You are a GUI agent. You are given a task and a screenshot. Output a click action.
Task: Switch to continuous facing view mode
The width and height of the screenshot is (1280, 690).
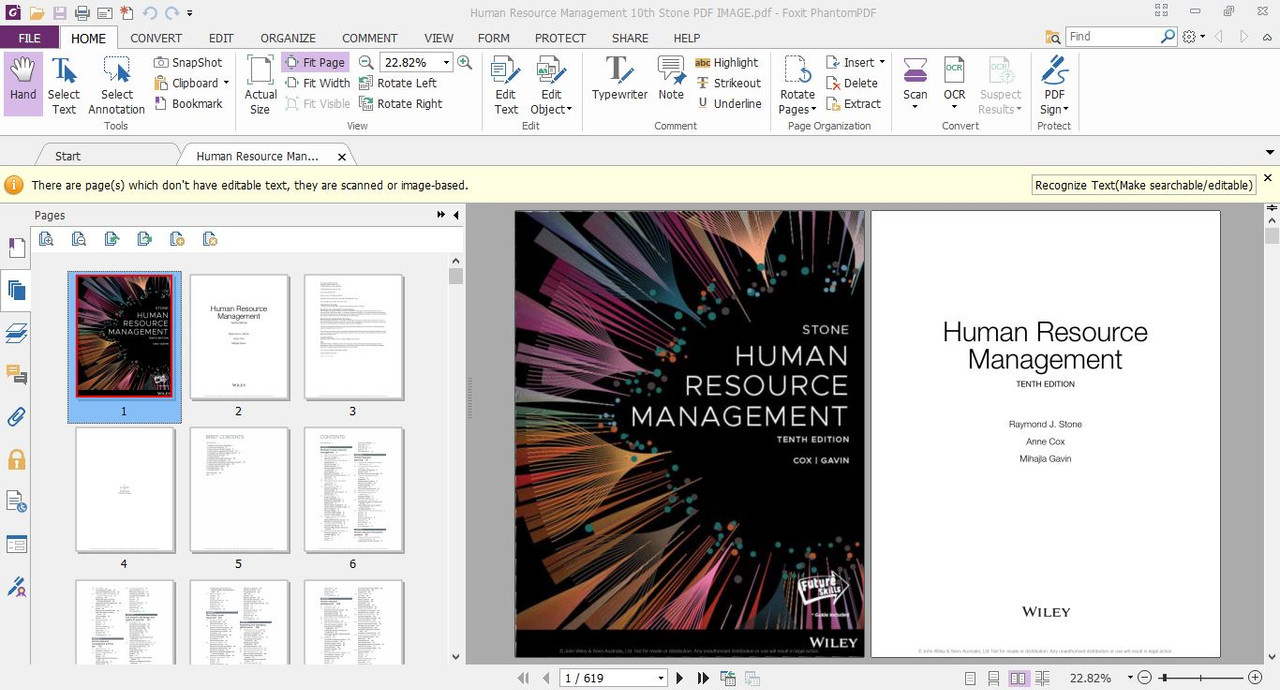1043,678
